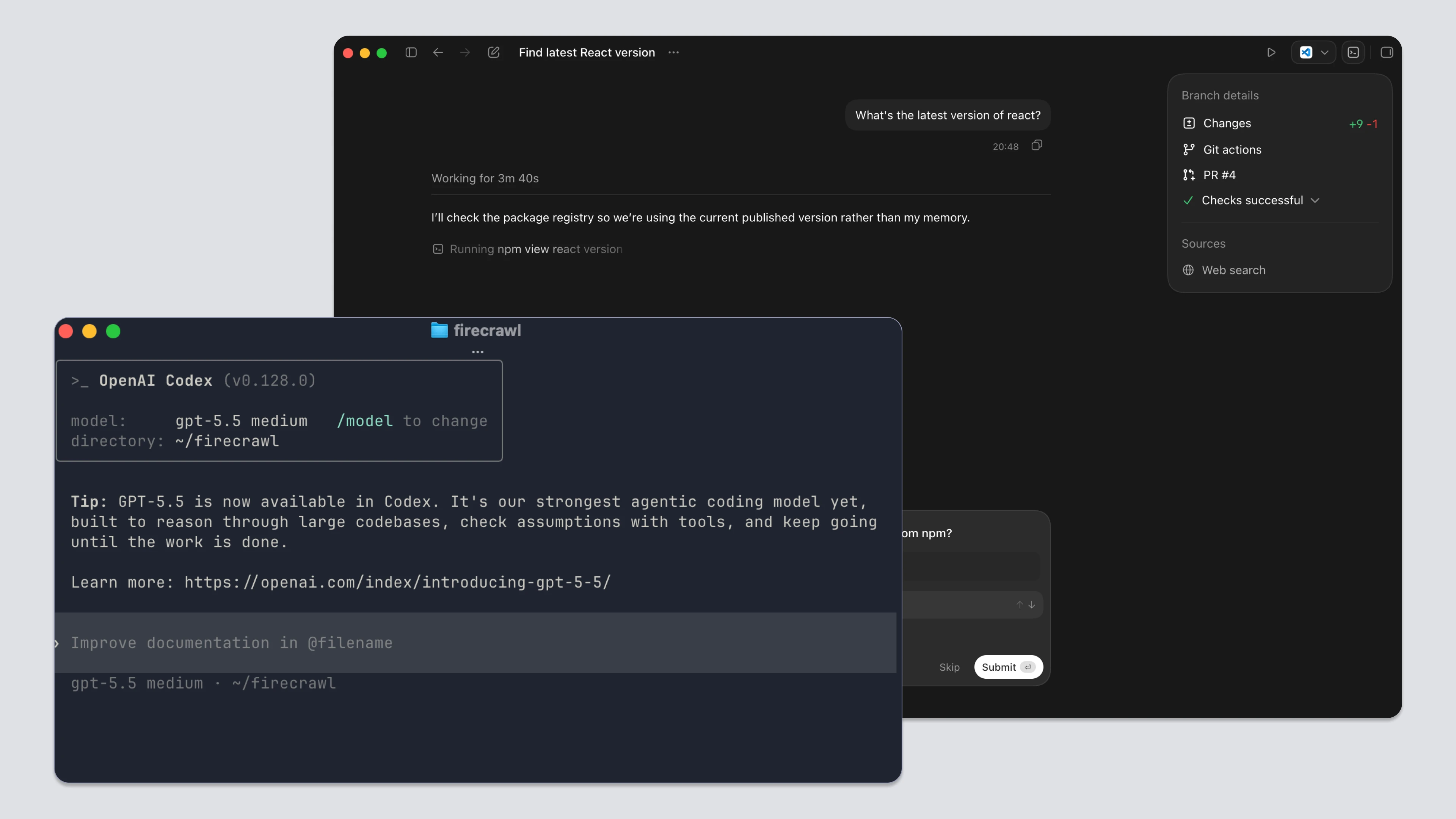Click the Branch details heading
The width and height of the screenshot is (1456, 819).
pos(1220,96)
